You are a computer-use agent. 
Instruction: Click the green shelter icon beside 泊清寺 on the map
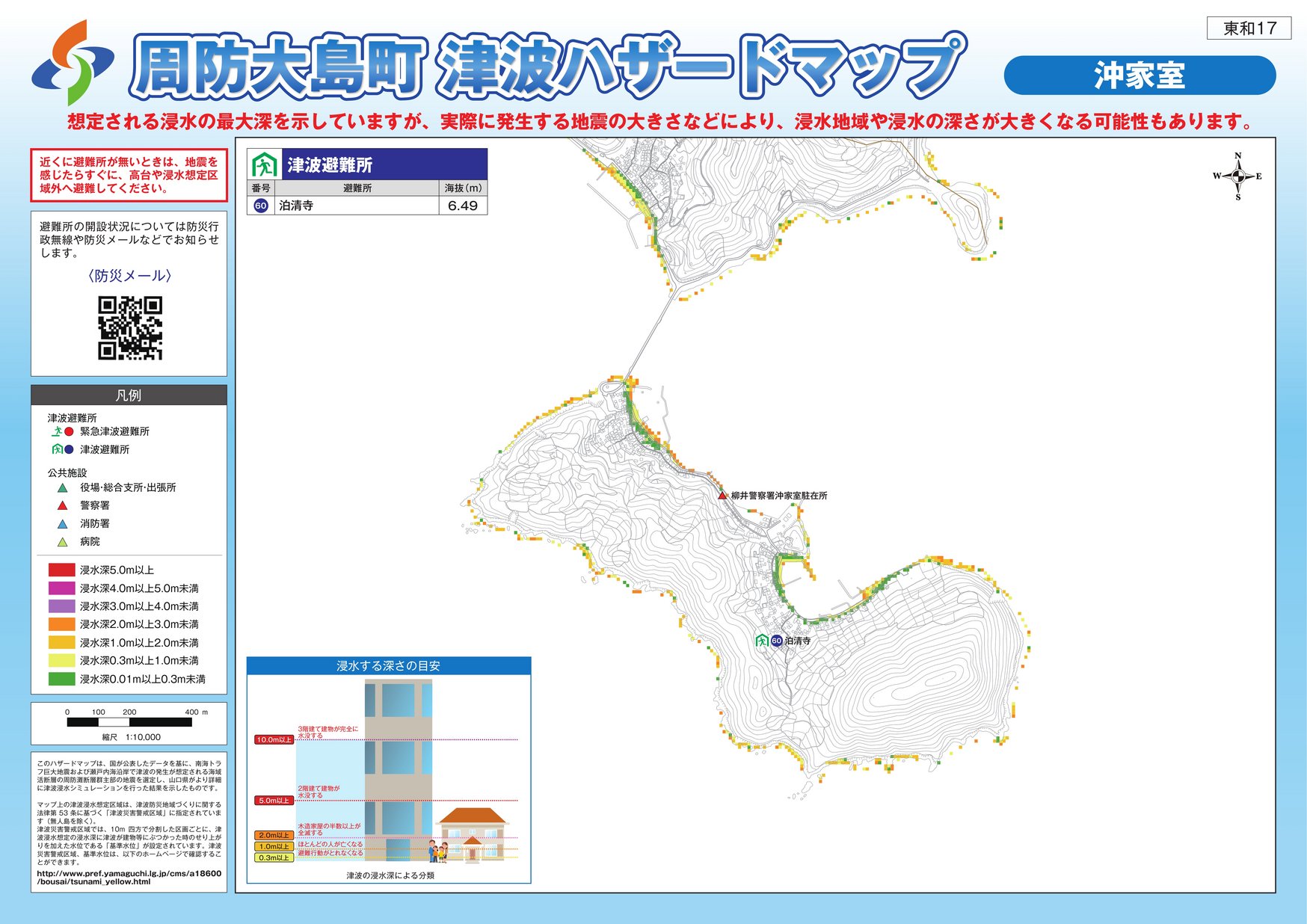coord(762,641)
